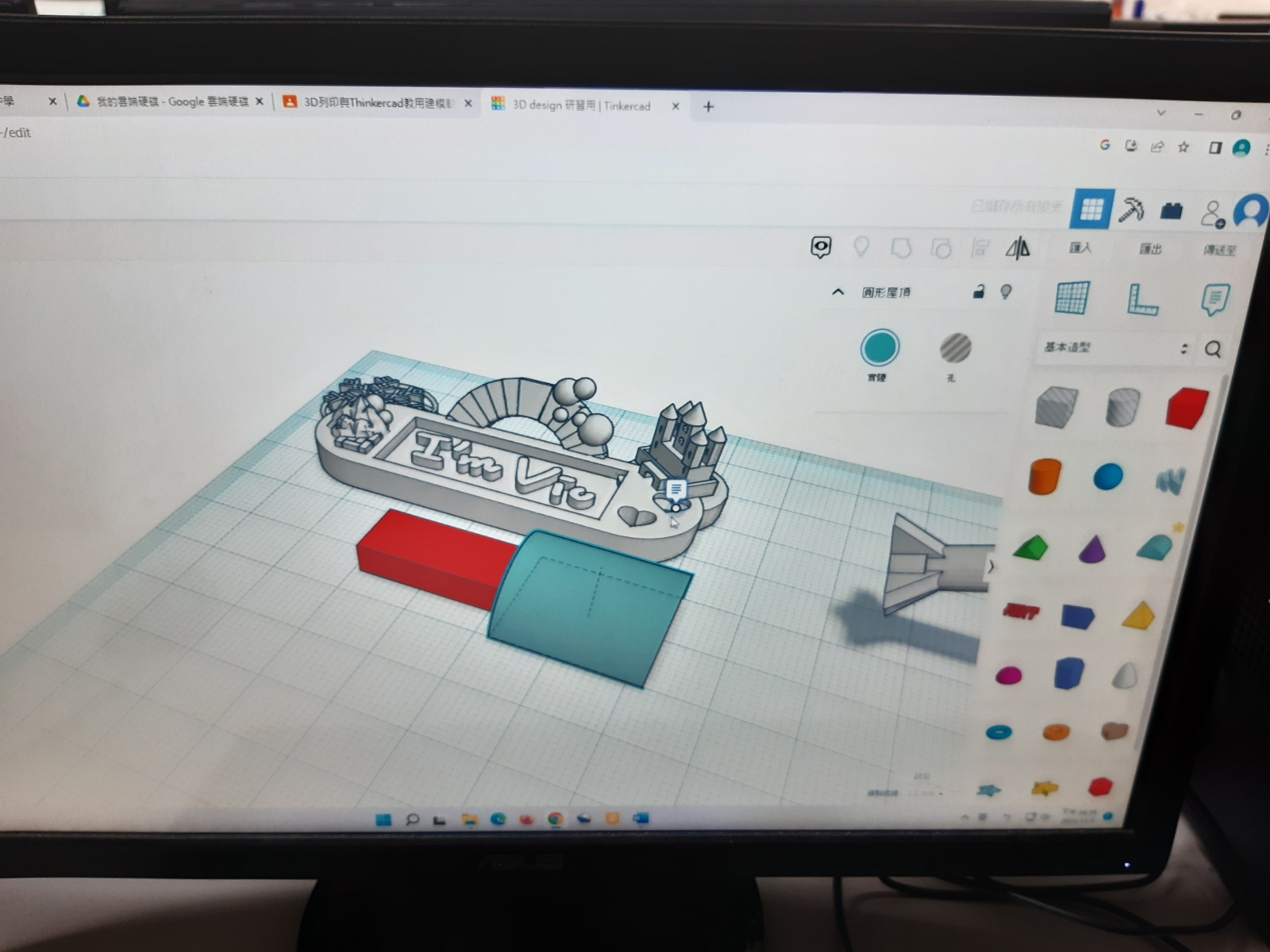Click the notes visibility eye icon

pos(821,248)
